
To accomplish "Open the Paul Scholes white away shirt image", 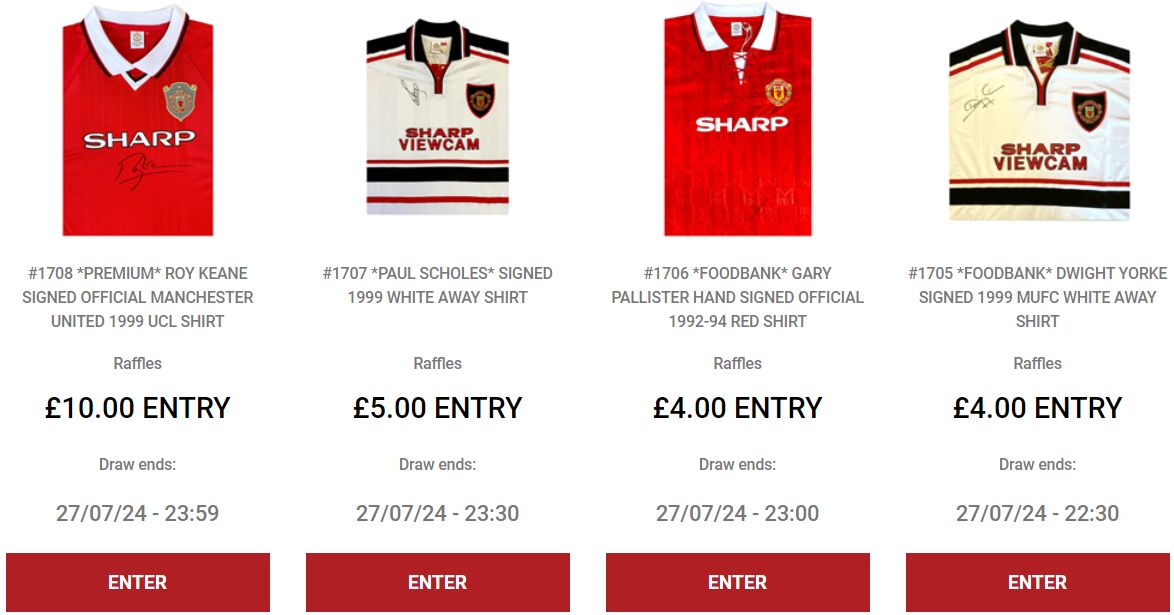I will click(437, 118).
